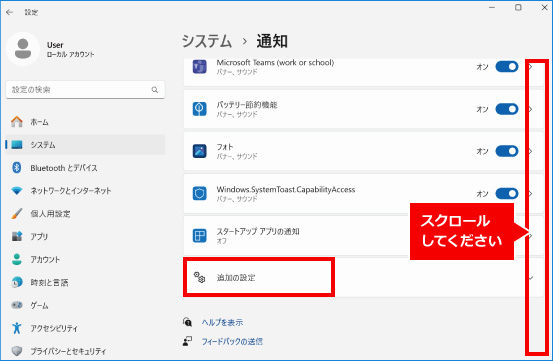The width and height of the screenshot is (553, 361).
Task: Select ゲーム text in the sidebar
Action: tap(39, 305)
